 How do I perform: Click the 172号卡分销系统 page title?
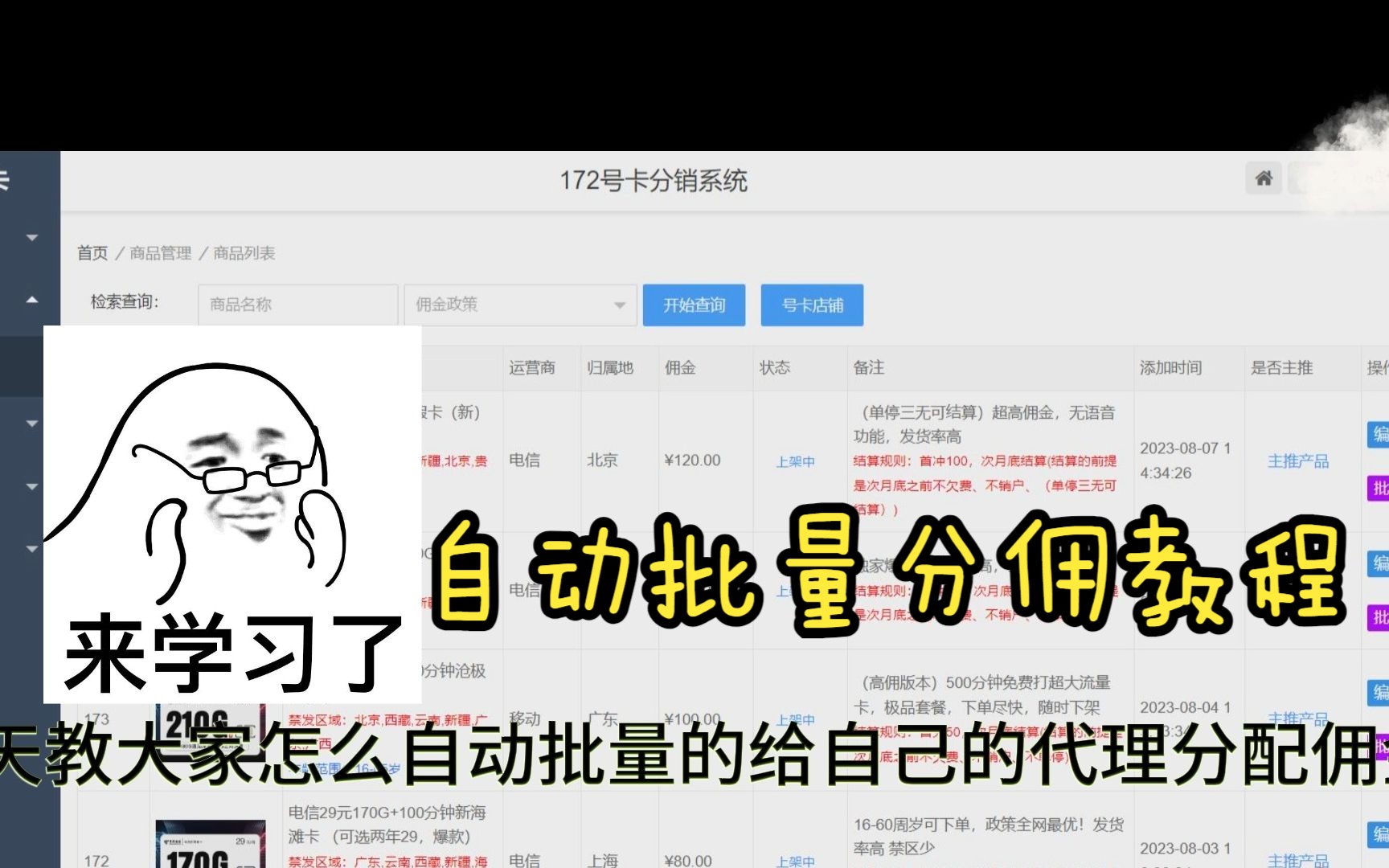pyautogui.click(x=654, y=180)
